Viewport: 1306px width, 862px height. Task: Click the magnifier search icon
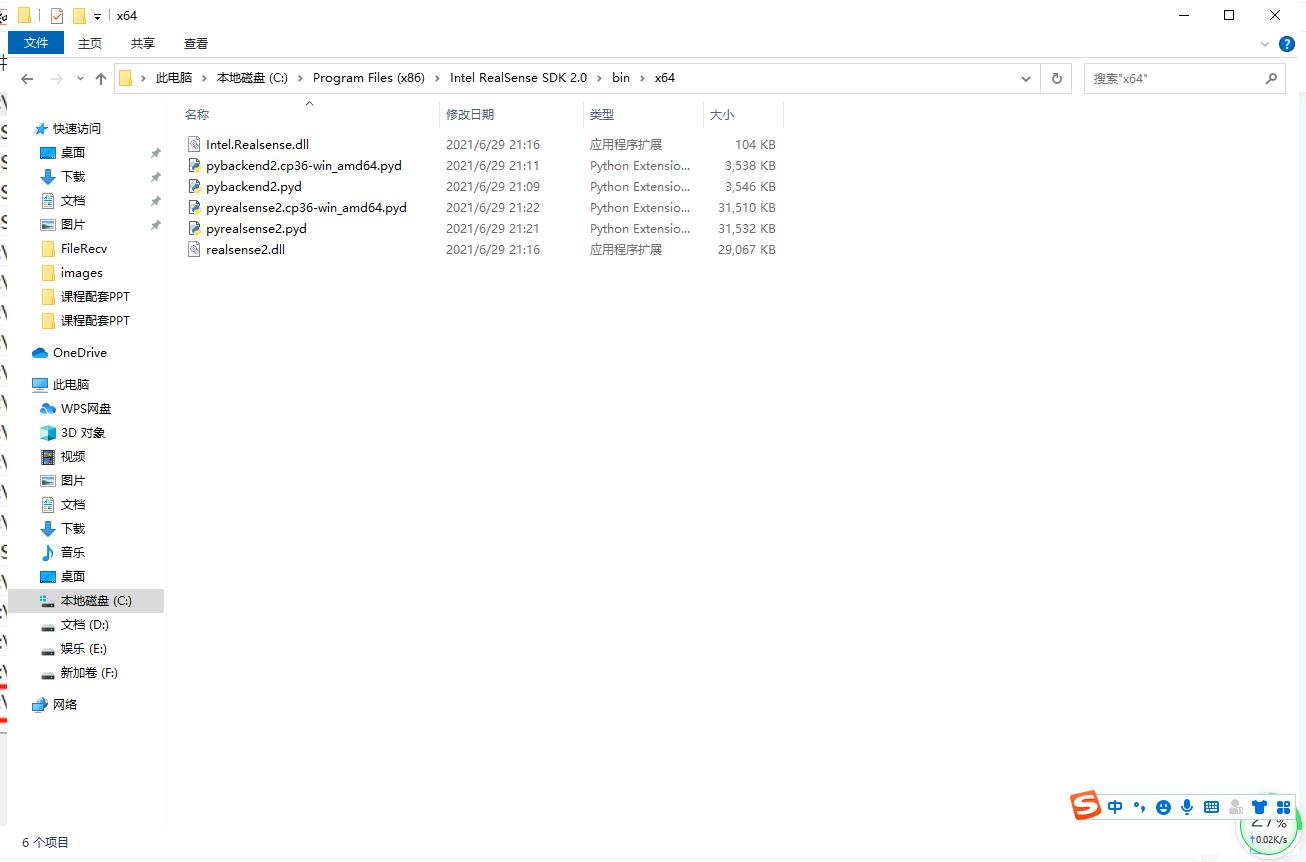[x=1271, y=78]
